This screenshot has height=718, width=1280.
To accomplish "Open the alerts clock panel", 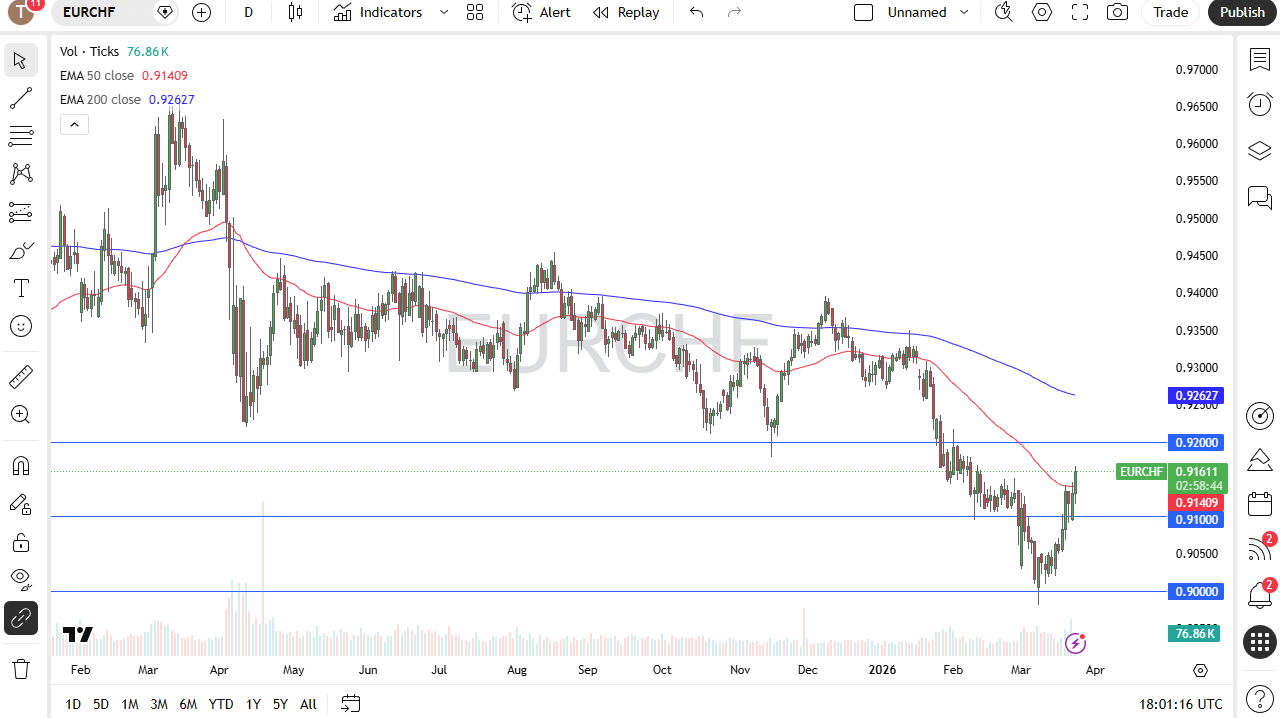I will pyautogui.click(x=1259, y=104).
